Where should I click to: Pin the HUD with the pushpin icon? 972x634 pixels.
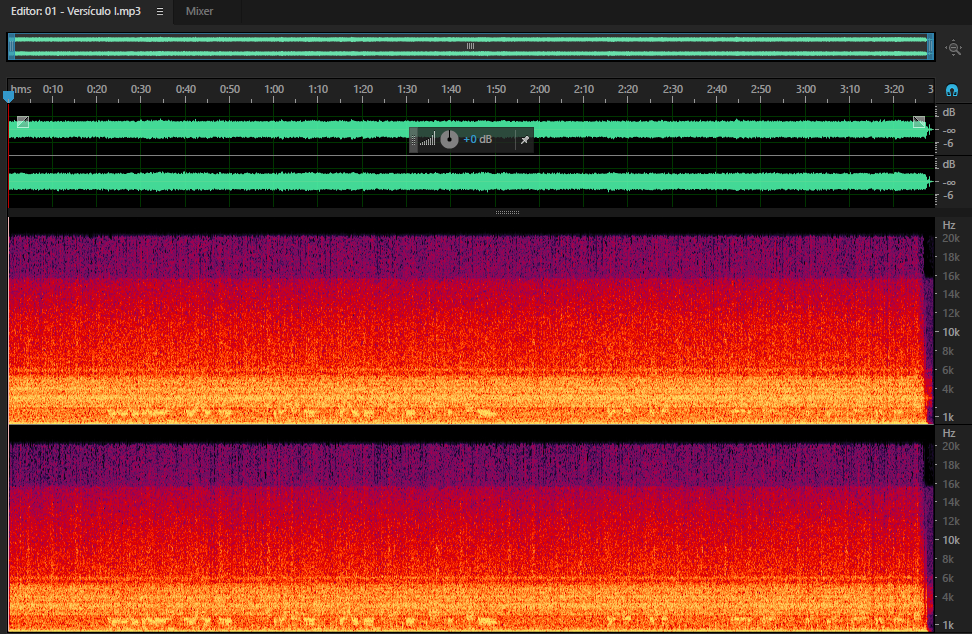point(524,140)
